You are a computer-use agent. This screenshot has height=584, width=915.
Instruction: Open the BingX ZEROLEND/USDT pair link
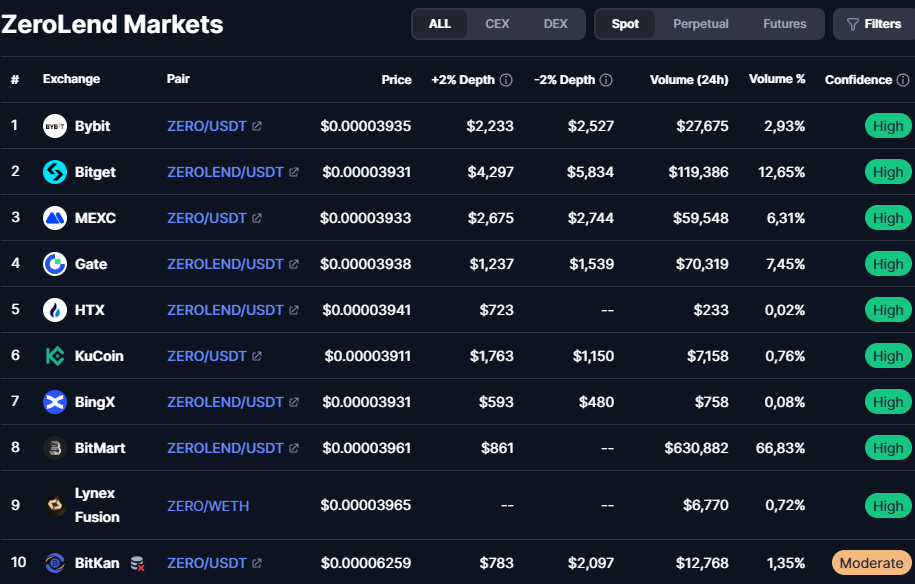tap(225, 402)
